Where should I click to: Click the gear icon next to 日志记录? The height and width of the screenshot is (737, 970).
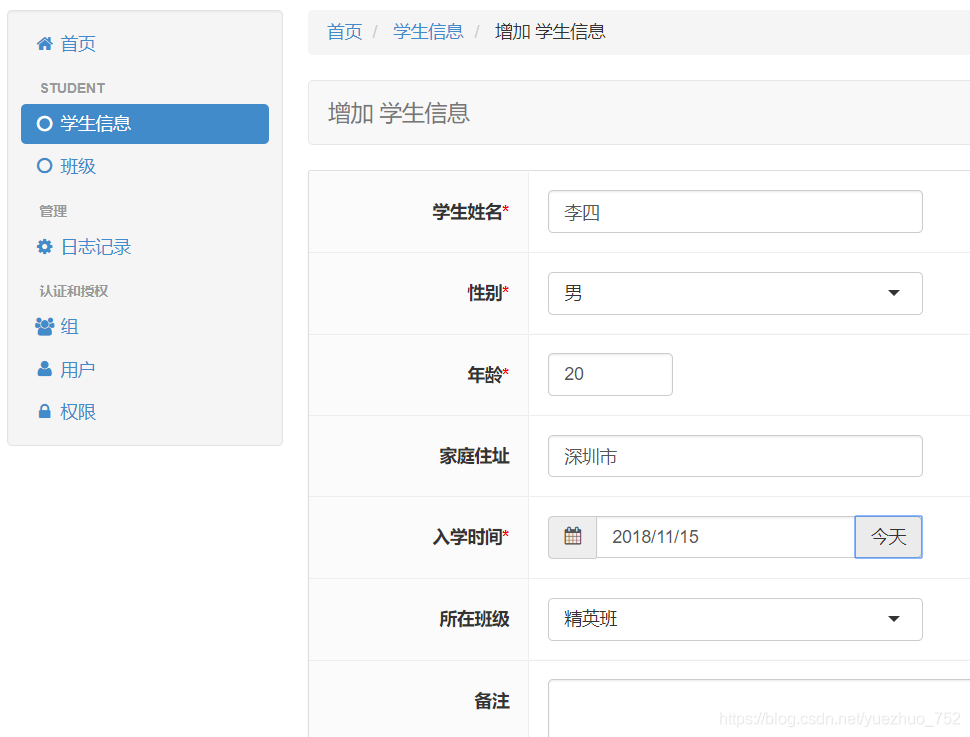(x=45, y=247)
